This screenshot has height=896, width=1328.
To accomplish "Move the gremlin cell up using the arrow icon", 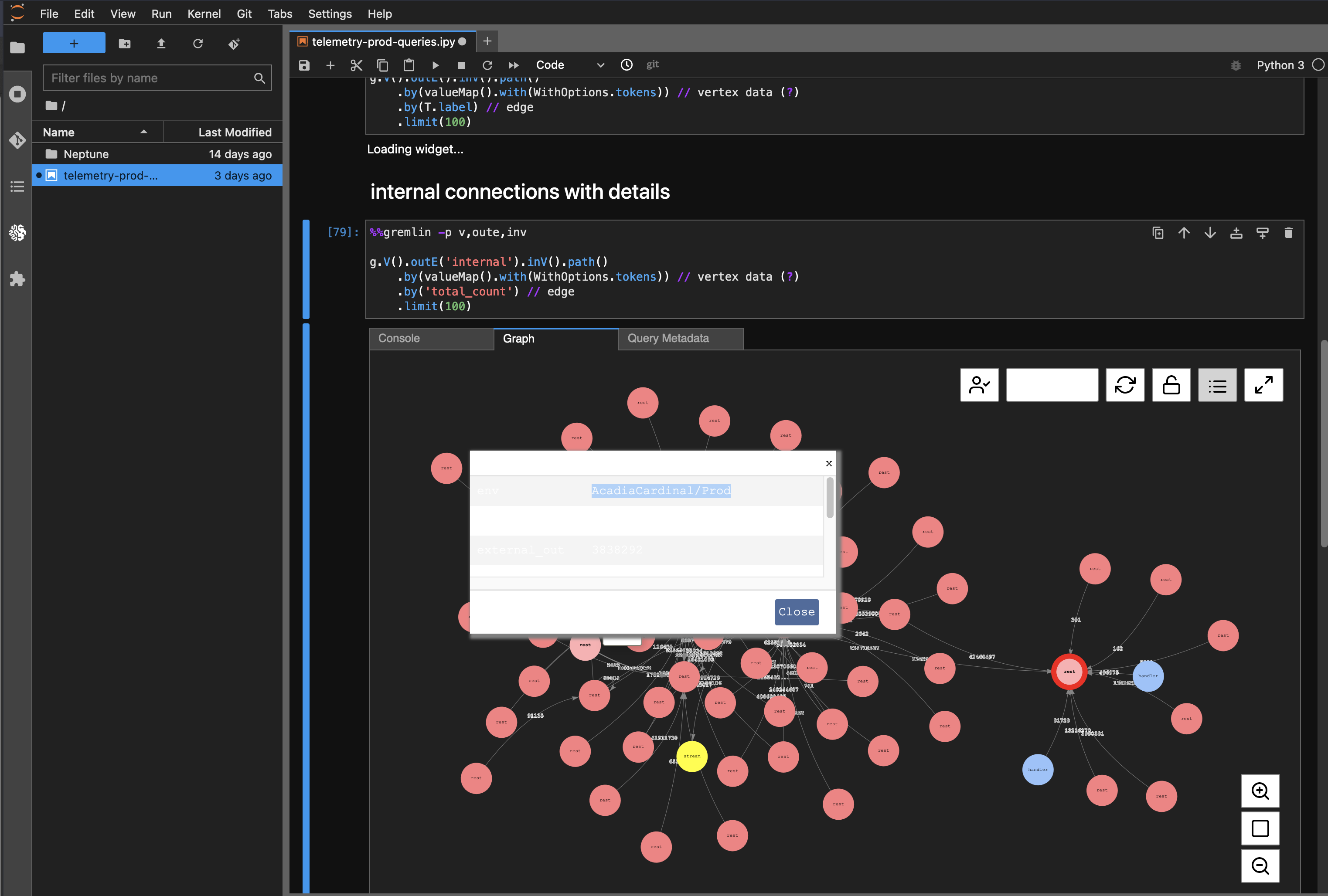I will click(1184, 233).
